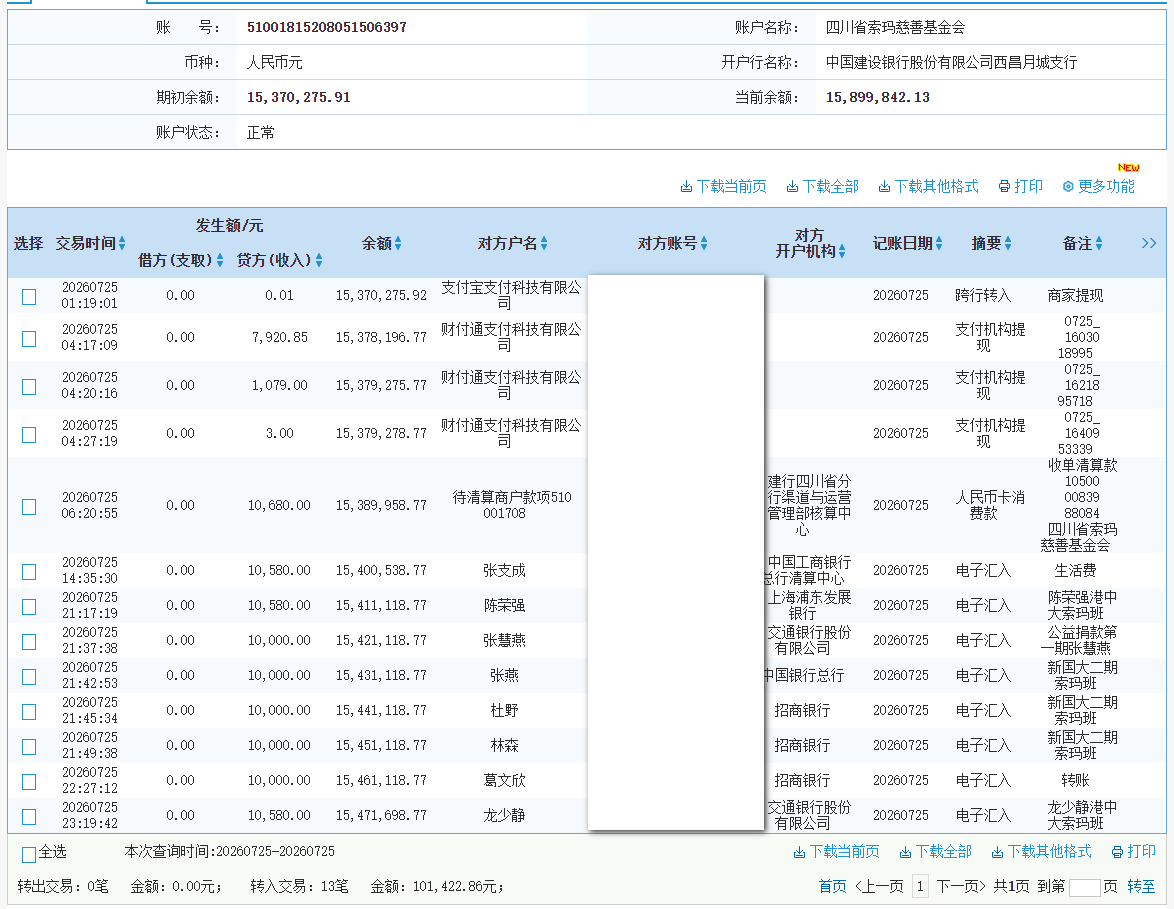Click the top 下载全部 download link
This screenshot has height=909, width=1174.
click(822, 186)
